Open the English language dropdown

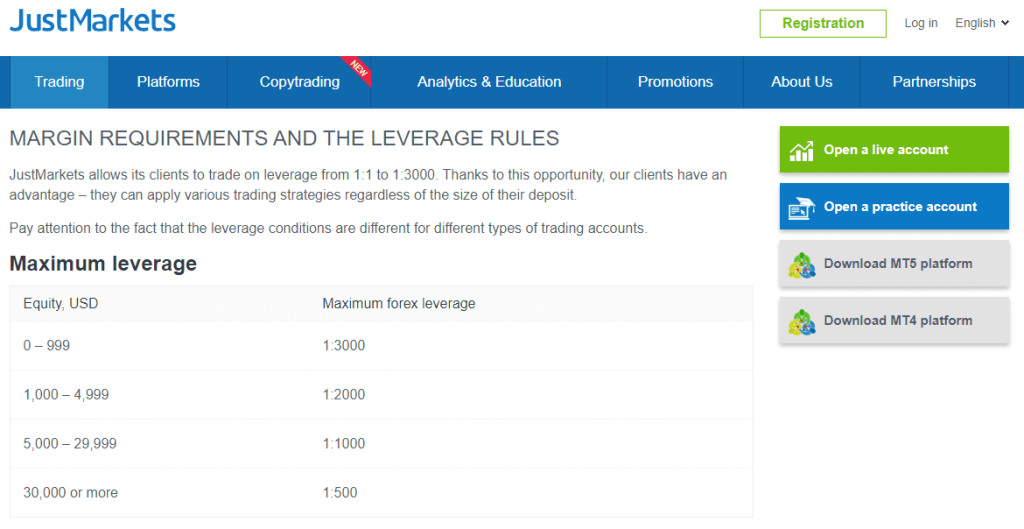[x=982, y=23]
